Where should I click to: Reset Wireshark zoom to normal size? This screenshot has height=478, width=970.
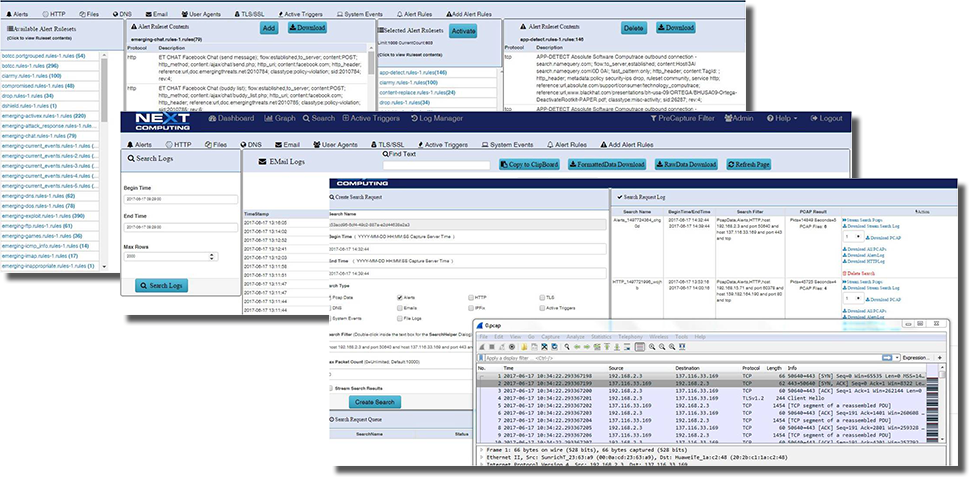pos(672,346)
